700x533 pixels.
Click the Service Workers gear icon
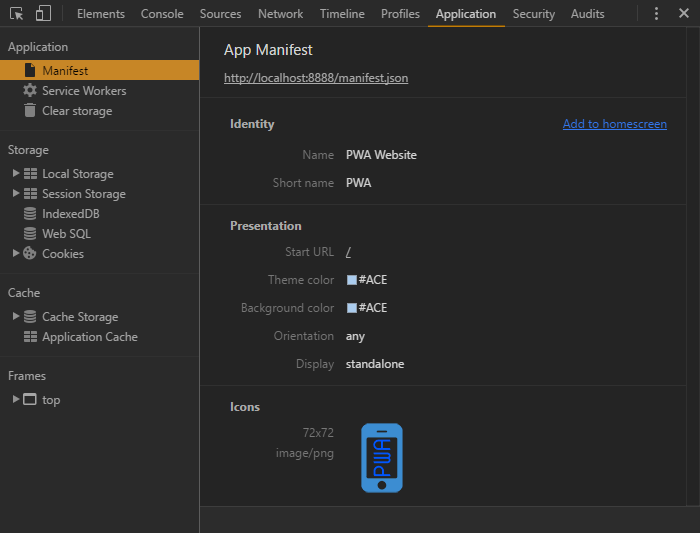click(x=30, y=91)
